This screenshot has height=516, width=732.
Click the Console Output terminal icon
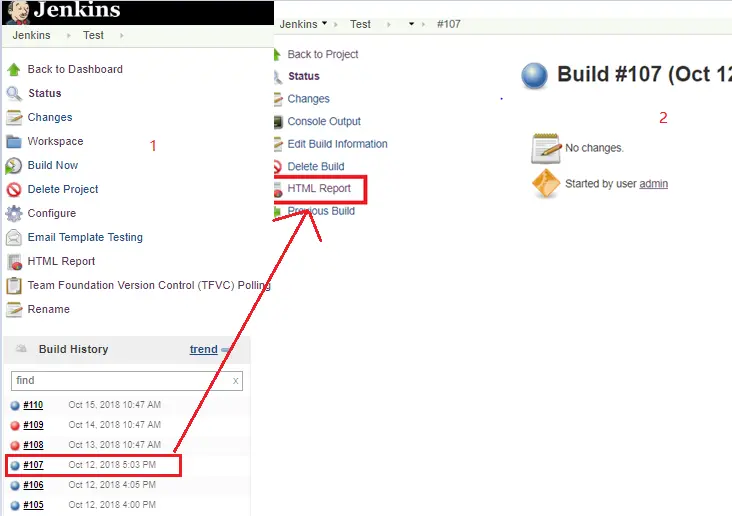pyautogui.click(x=278, y=122)
